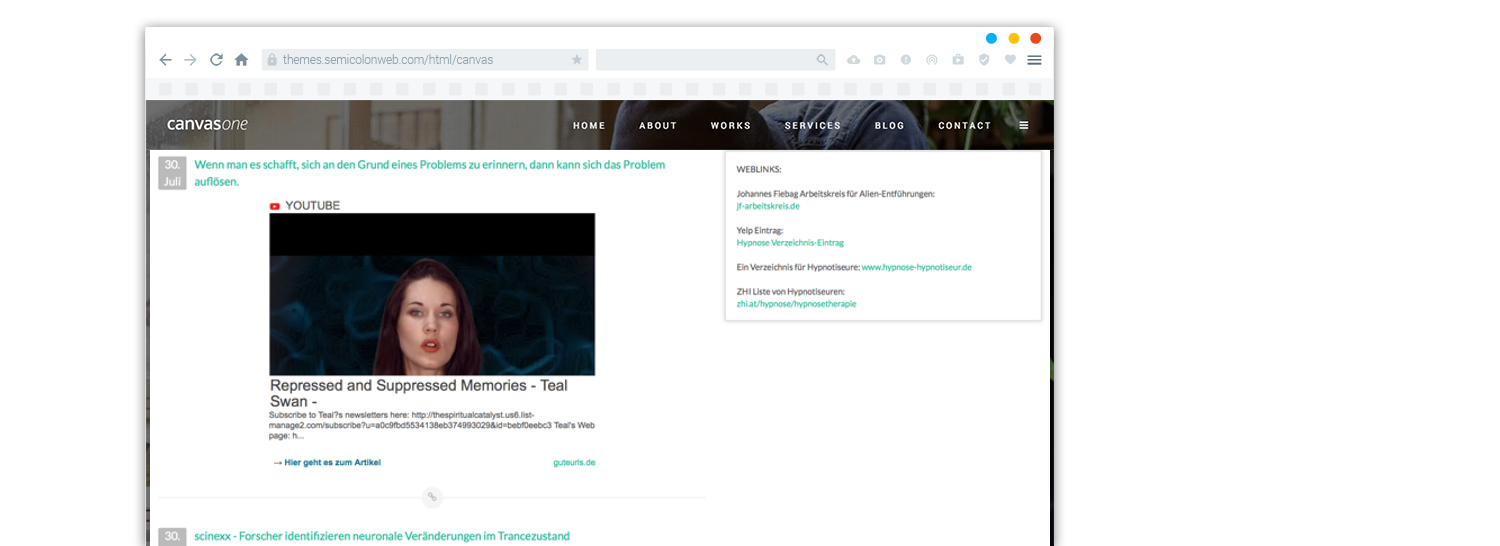This screenshot has height=546, width=1500.
Task: Click the video description starting Subscribe to Teal
Action: point(432,425)
